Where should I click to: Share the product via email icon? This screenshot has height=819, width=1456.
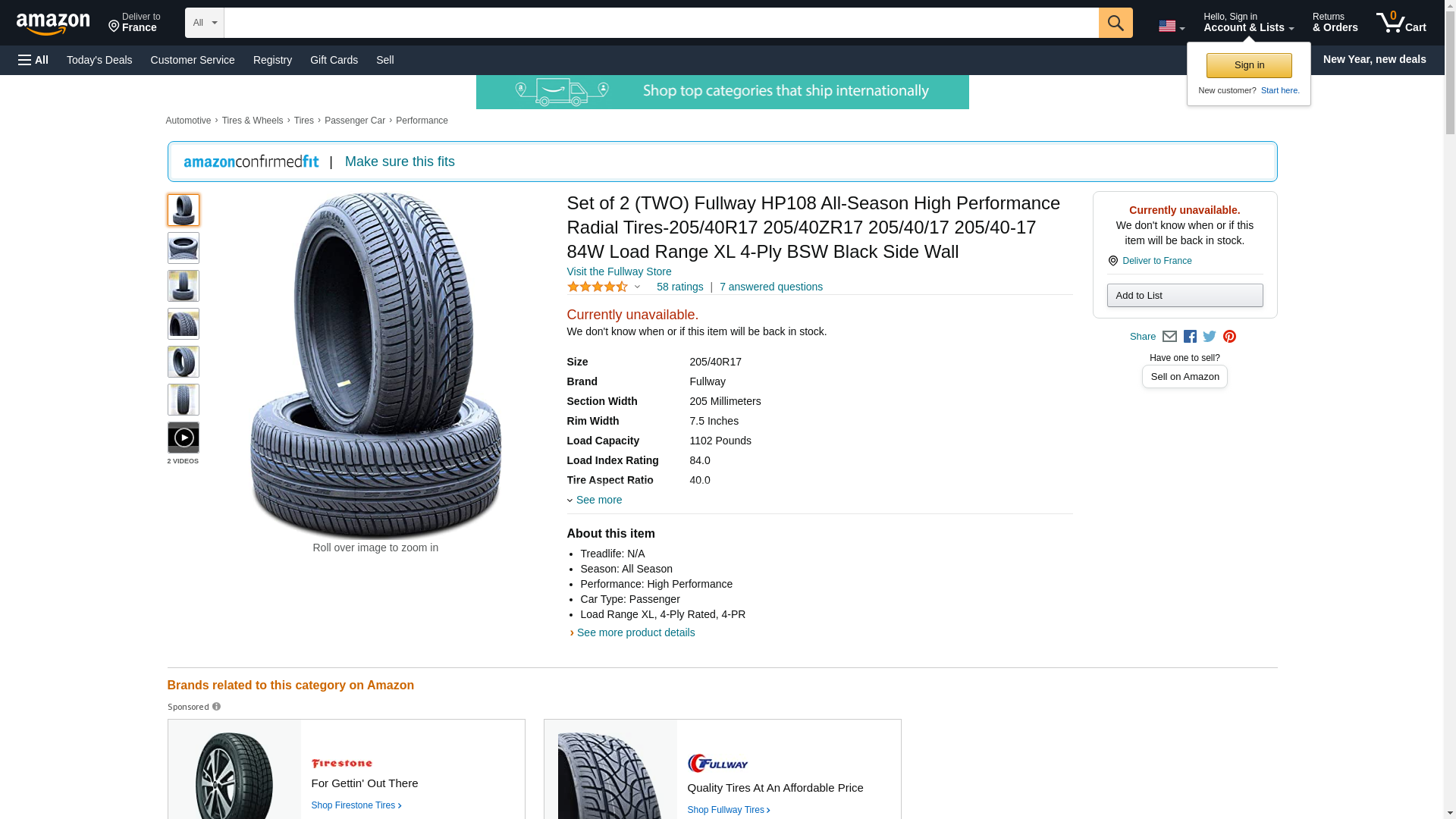pyautogui.click(x=1169, y=337)
